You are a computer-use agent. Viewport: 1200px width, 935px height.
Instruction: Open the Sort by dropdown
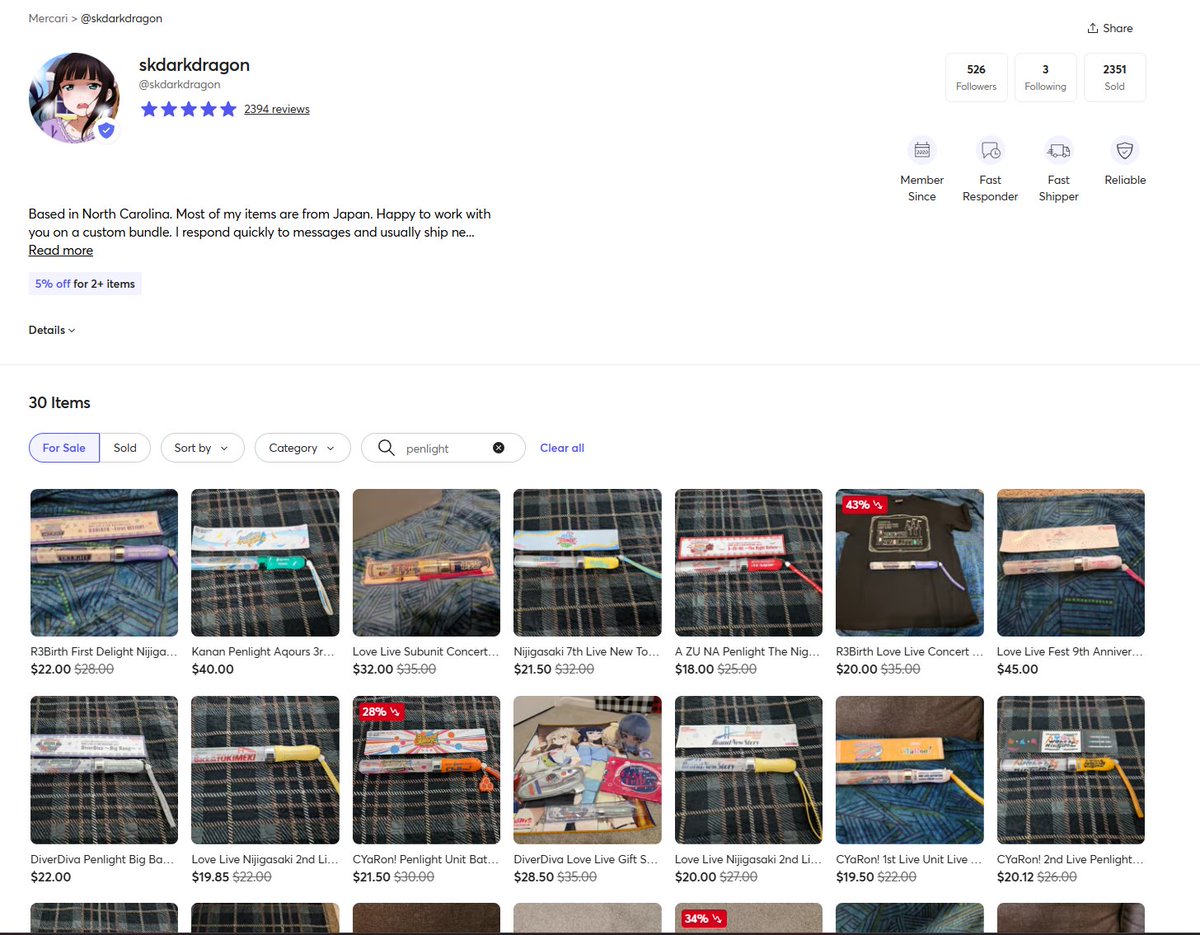click(x=202, y=448)
